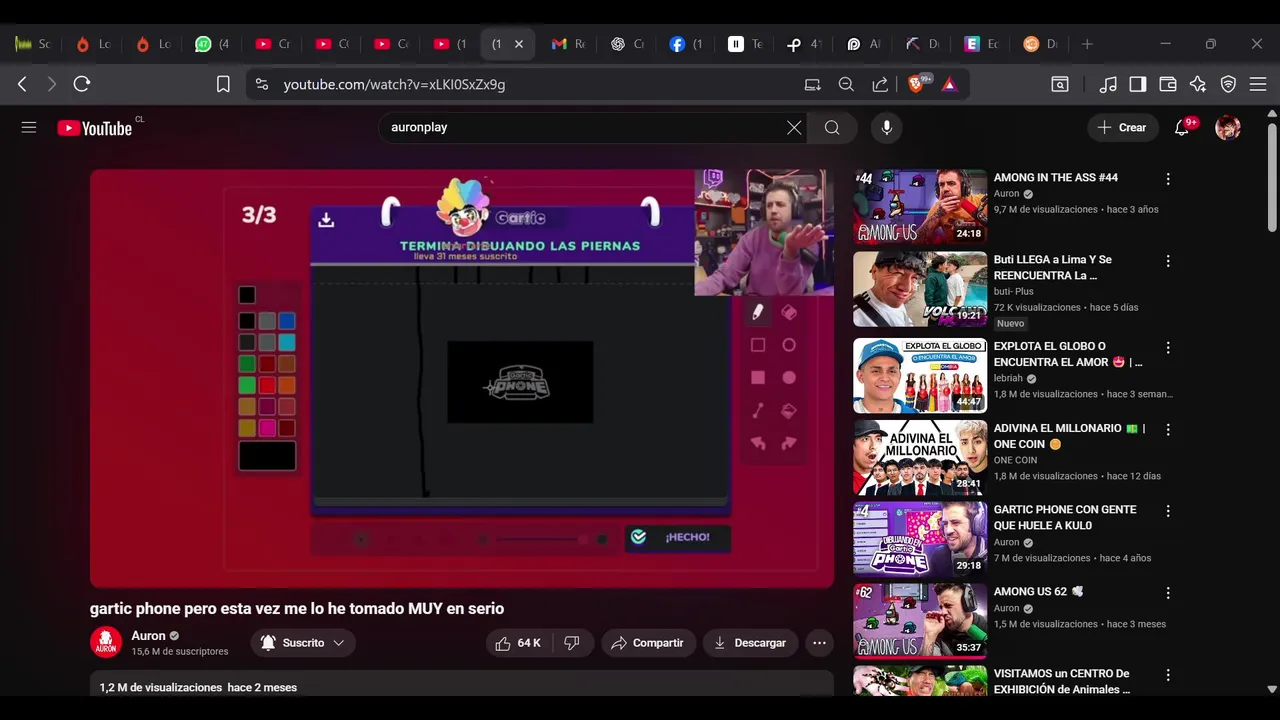
Task: Open the Buti LLEGA a Lima thumbnail
Action: click(x=920, y=289)
